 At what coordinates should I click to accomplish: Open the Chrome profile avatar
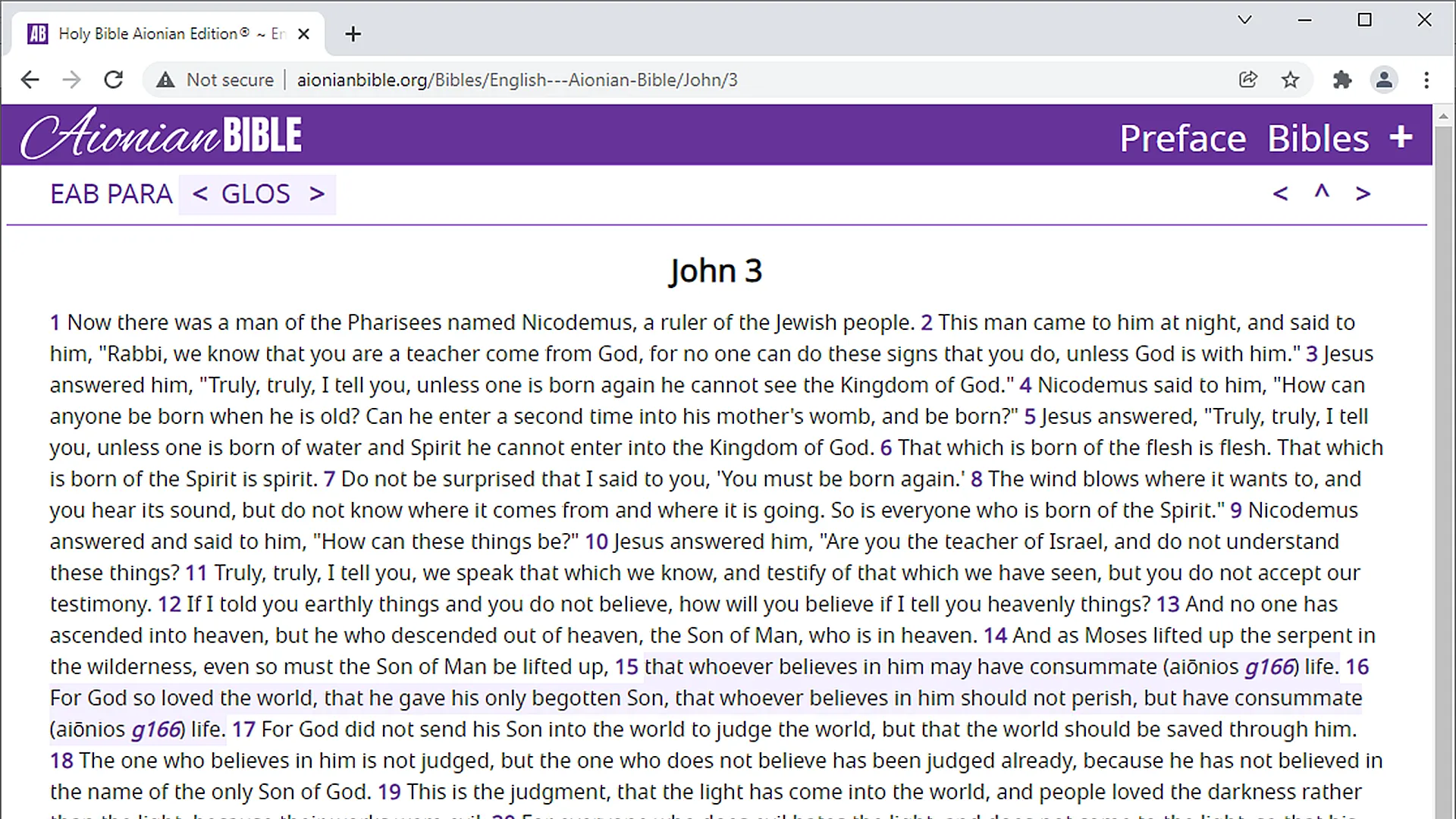tap(1384, 80)
